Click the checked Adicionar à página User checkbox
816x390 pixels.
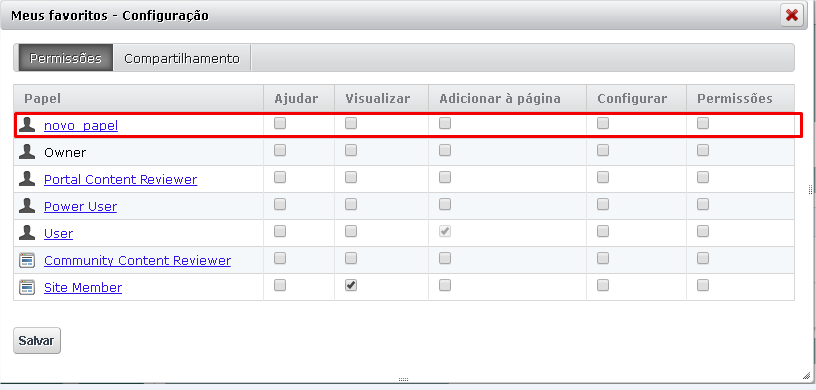pyautogui.click(x=444, y=231)
